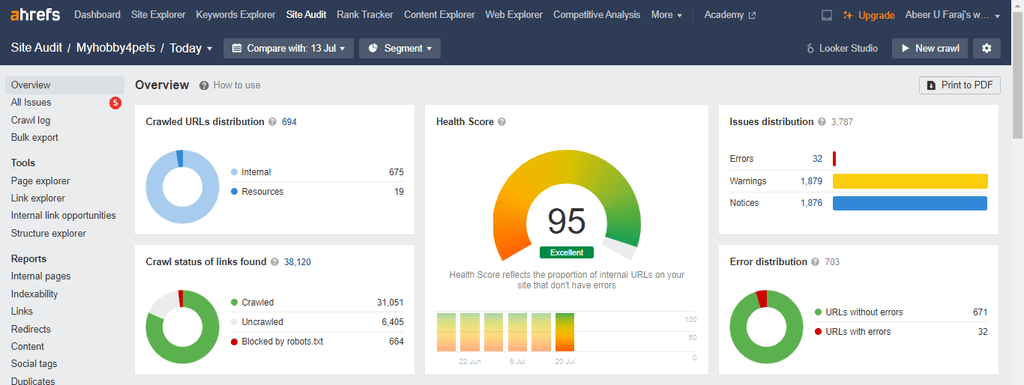The height and width of the screenshot is (385, 1024).
Task: Click help icon beside Error distribution
Action: pos(815,262)
